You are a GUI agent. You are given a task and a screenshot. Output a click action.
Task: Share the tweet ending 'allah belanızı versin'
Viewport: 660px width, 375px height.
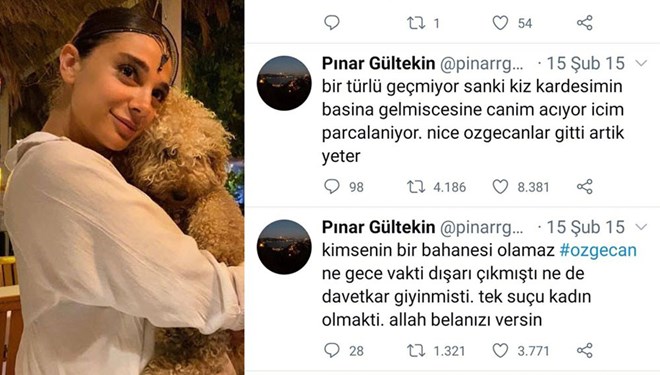(x=585, y=350)
